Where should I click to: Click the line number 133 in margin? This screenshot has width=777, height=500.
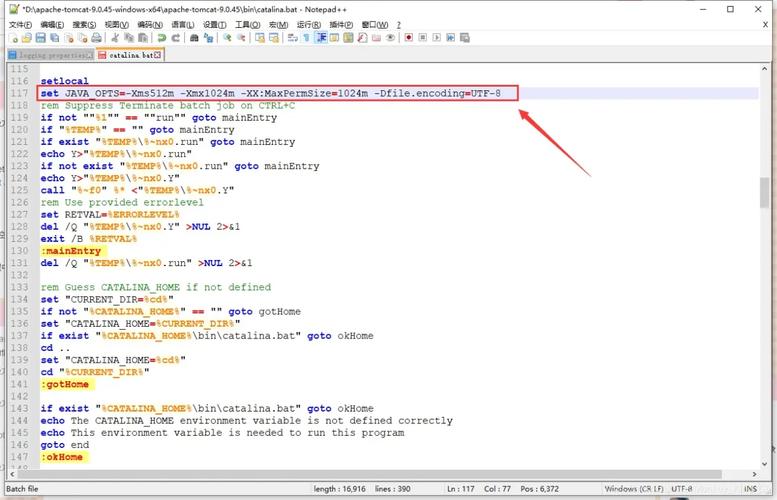click(20, 287)
